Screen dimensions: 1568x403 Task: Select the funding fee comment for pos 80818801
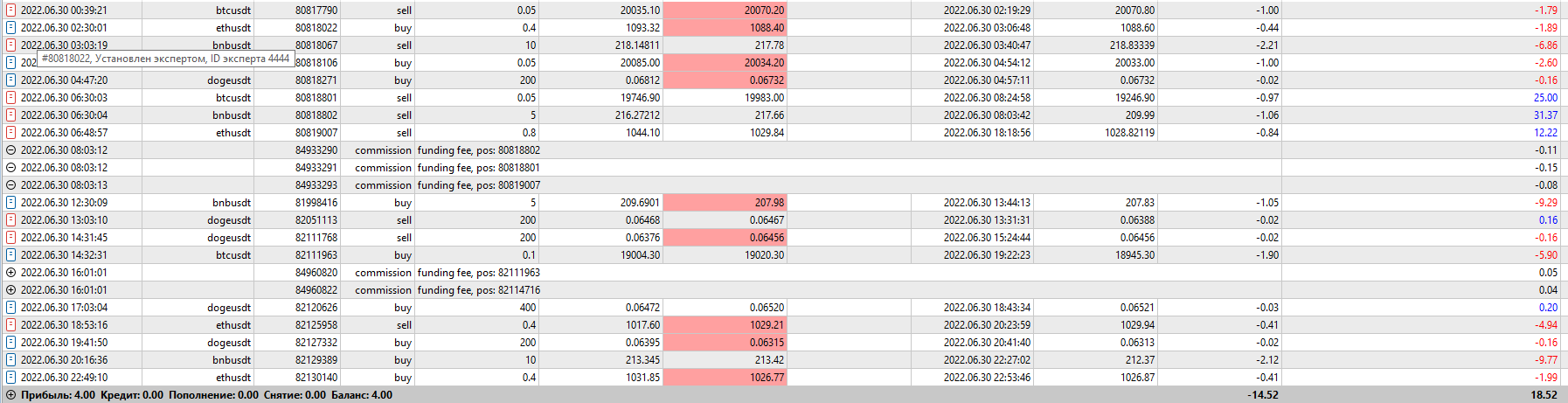(x=478, y=168)
